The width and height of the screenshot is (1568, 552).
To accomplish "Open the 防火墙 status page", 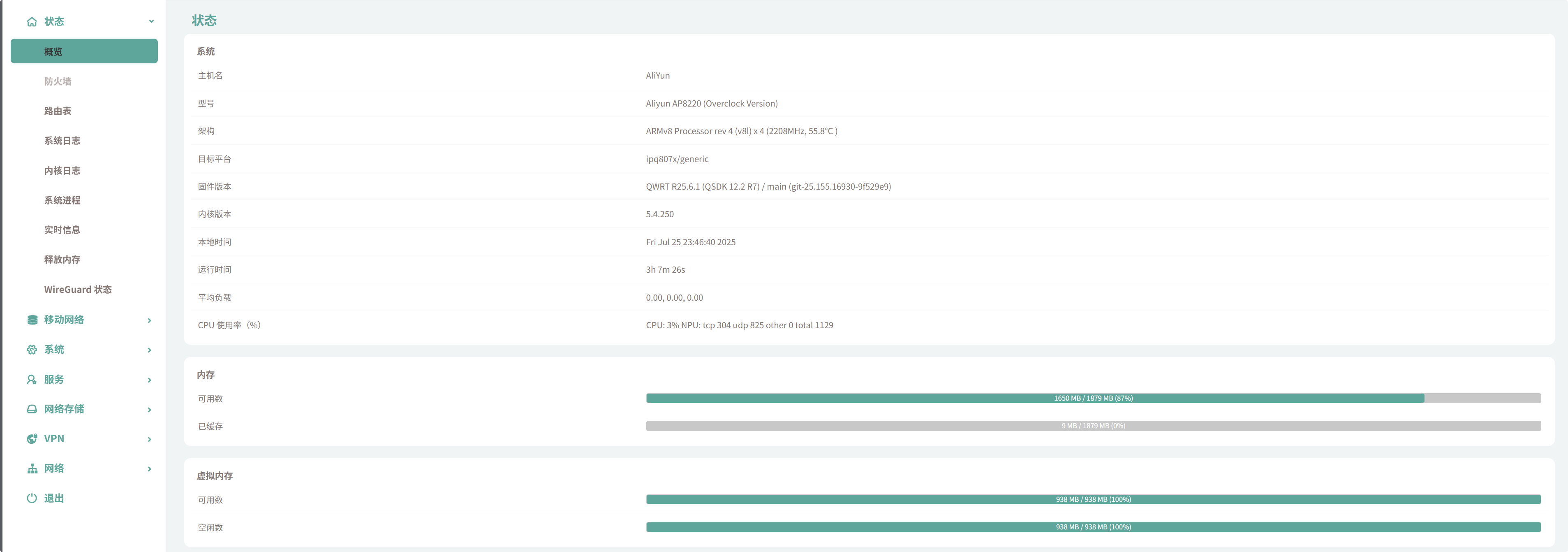I will (x=58, y=81).
